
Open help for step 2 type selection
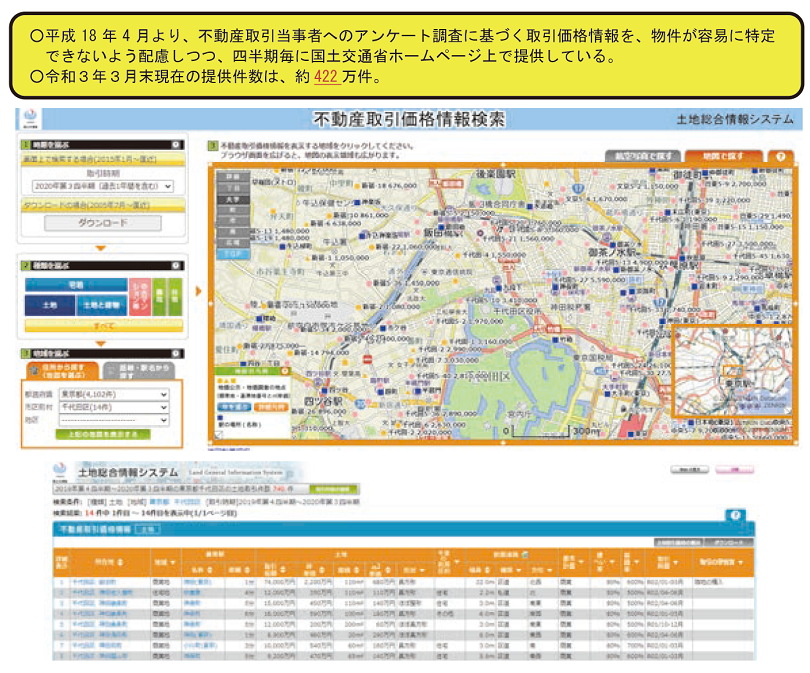tap(176, 265)
